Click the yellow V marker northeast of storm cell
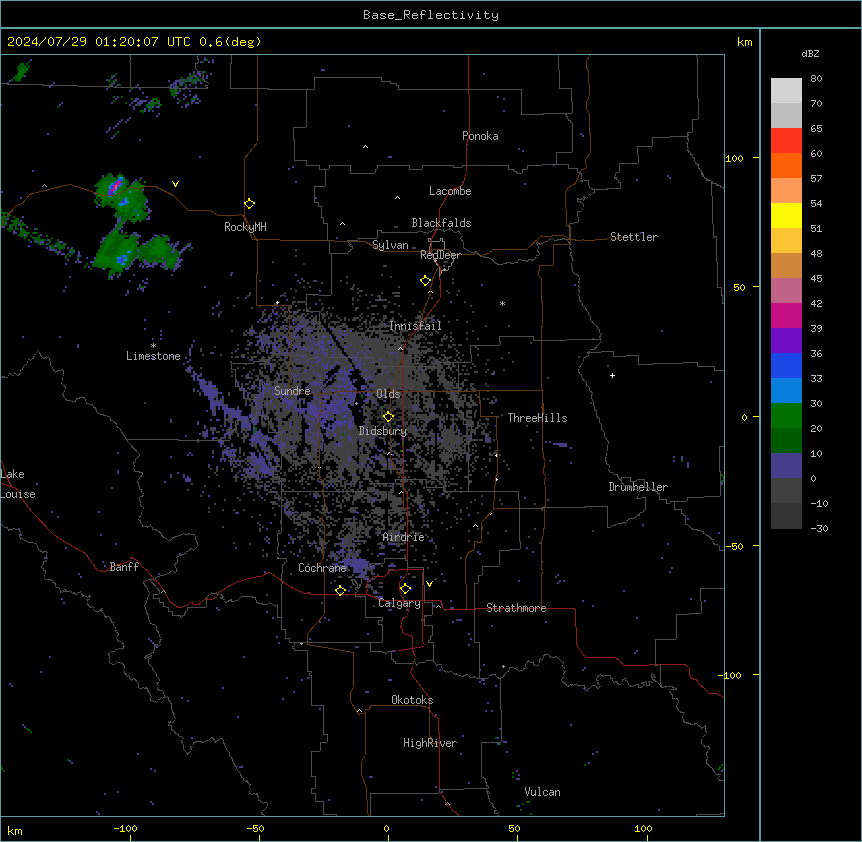 (x=175, y=184)
